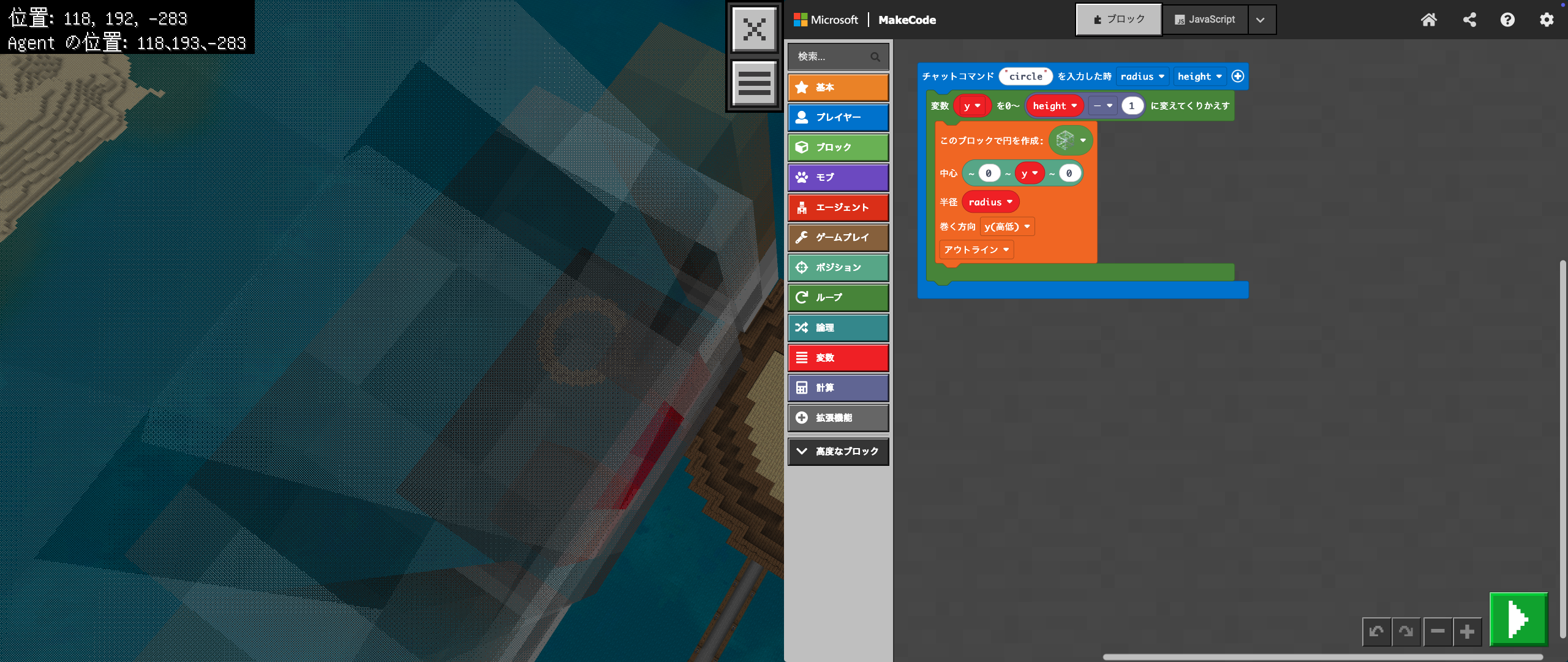Open the help question mark icon
Screen dimensions: 1568x662
(1507, 20)
